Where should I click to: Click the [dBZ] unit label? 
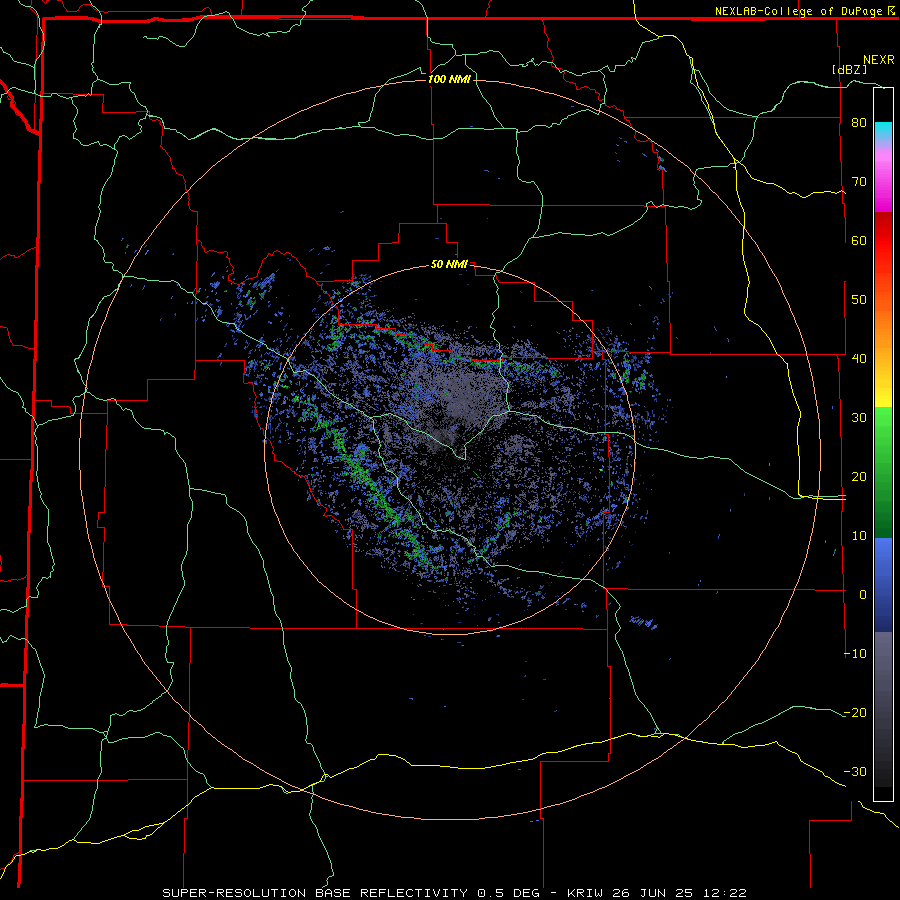point(849,69)
